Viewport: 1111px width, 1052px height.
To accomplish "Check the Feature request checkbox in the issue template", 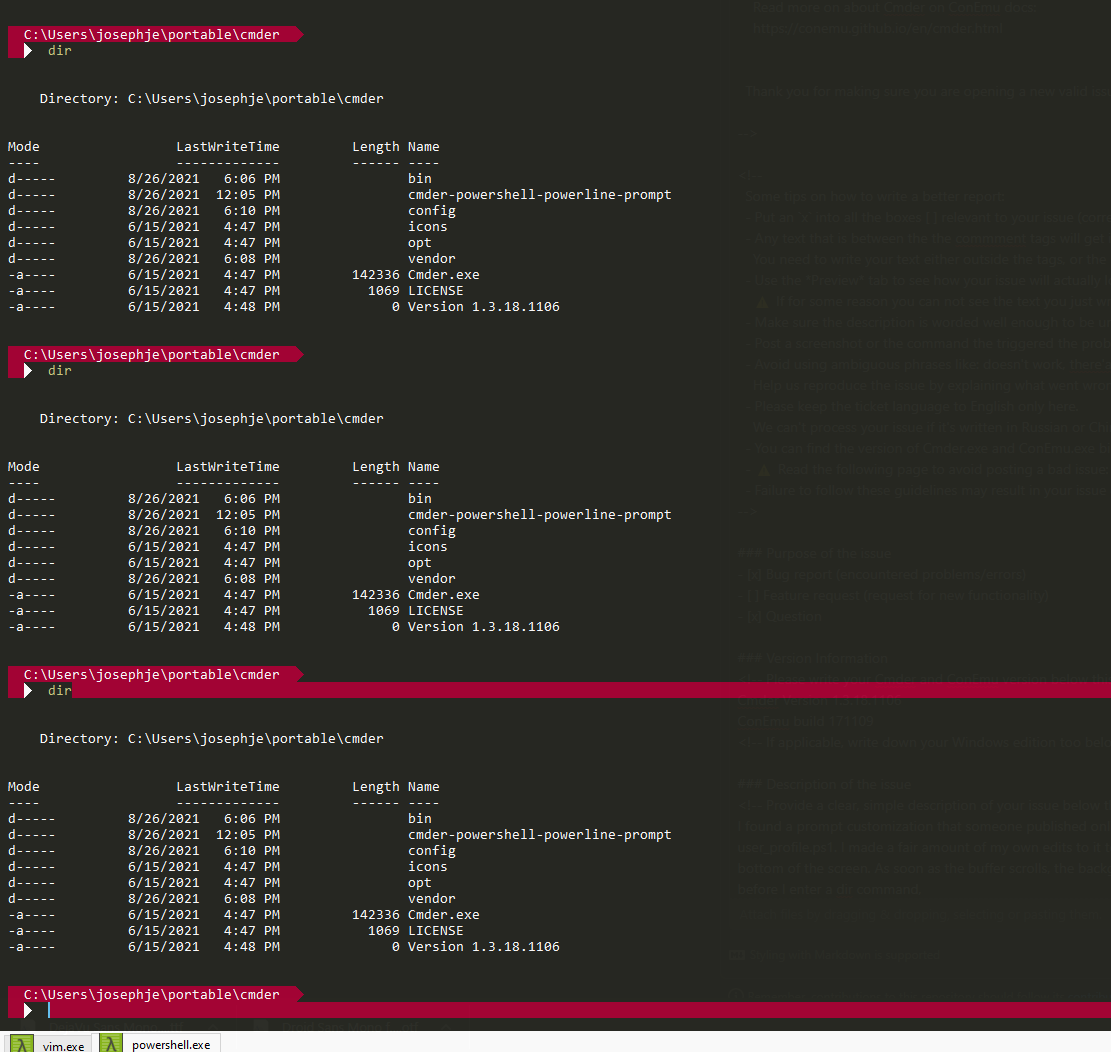I will 752,595.
